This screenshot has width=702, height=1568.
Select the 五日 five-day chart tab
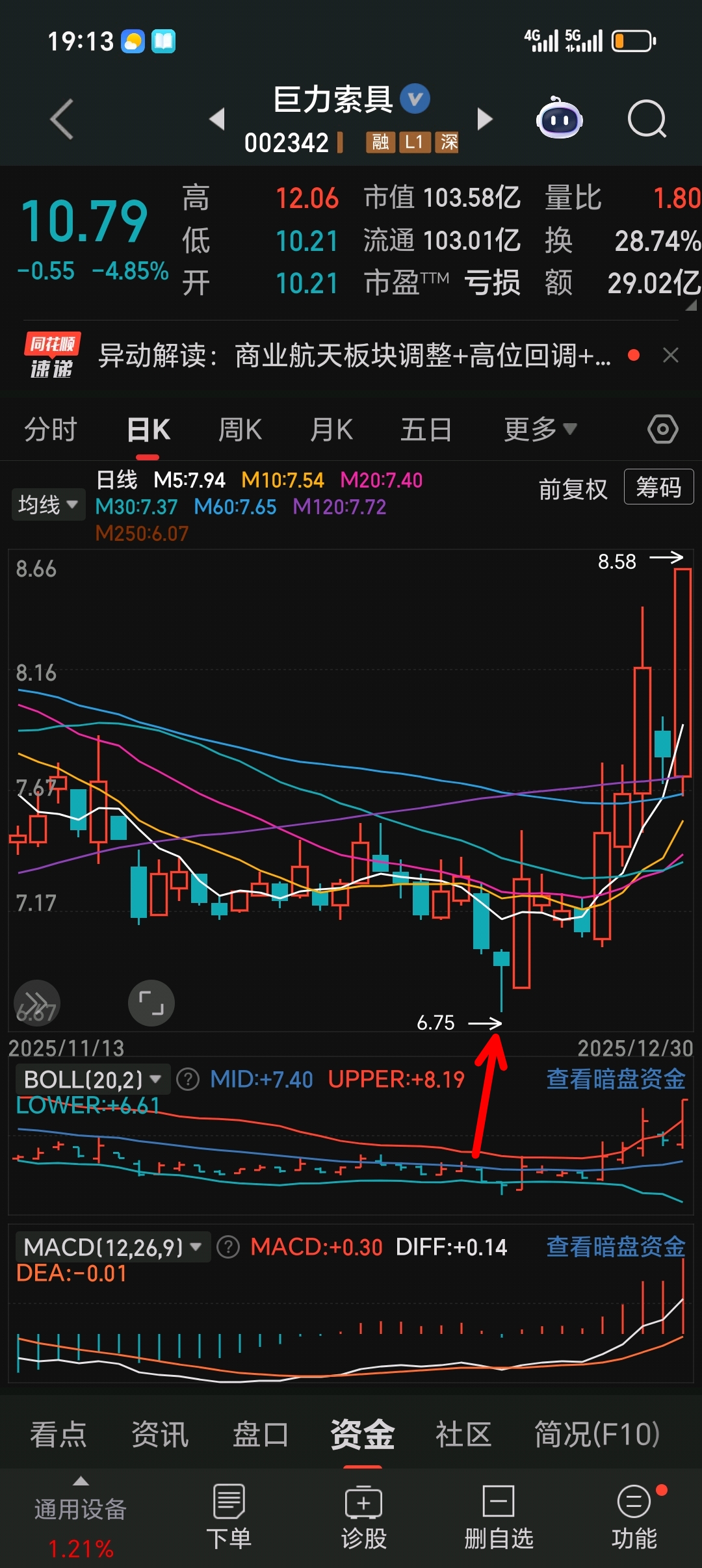(x=426, y=430)
